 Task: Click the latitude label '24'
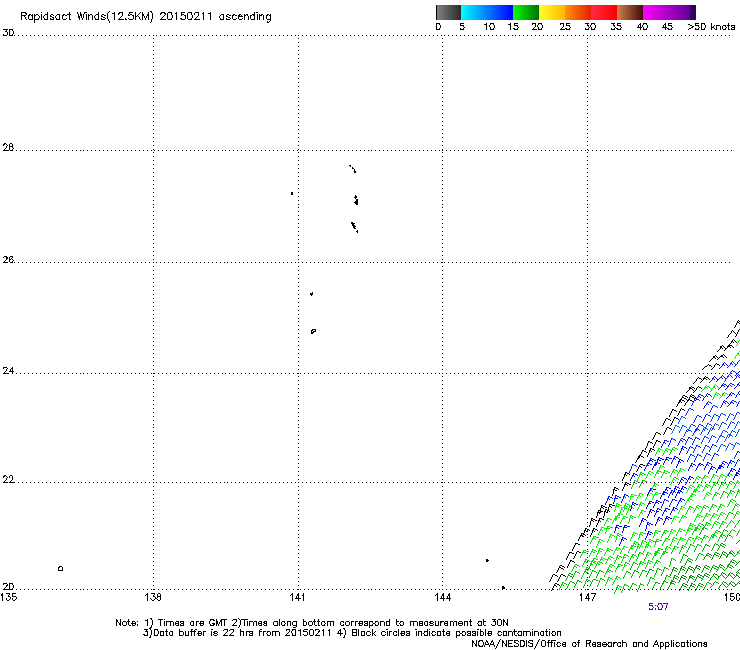(x=8, y=371)
